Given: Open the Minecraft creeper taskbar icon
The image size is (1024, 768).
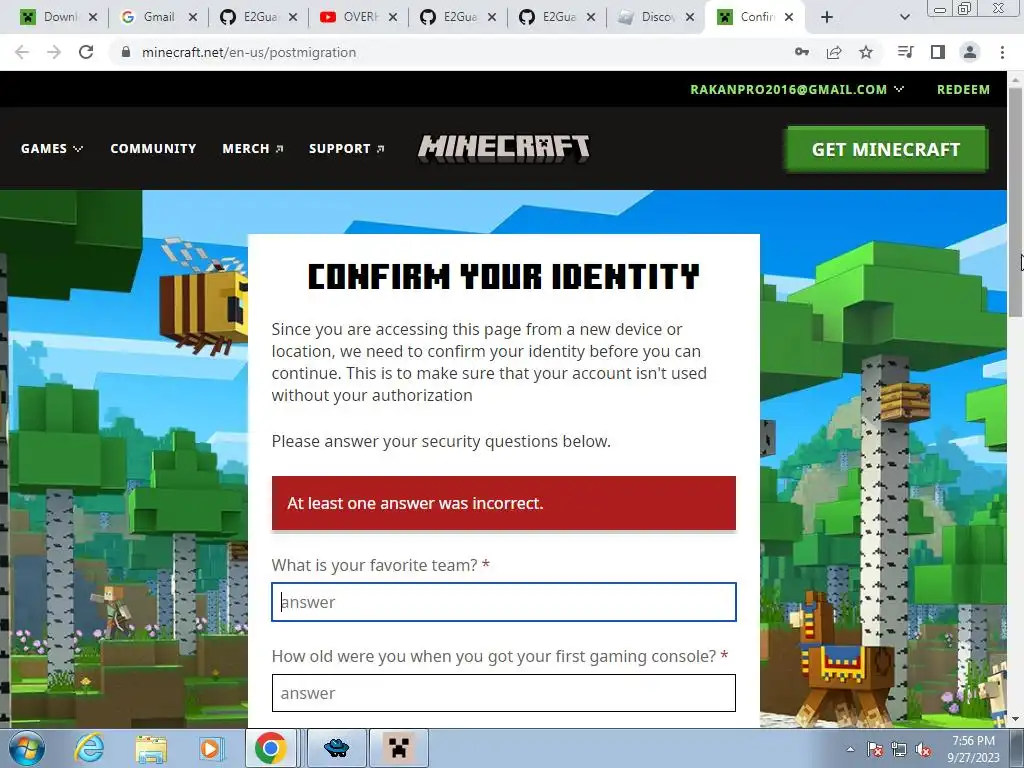Looking at the screenshot, I should coord(399,748).
